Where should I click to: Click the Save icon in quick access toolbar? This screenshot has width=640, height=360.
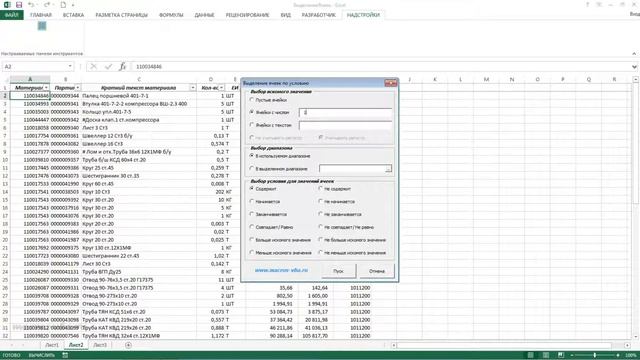click(x=19, y=5)
